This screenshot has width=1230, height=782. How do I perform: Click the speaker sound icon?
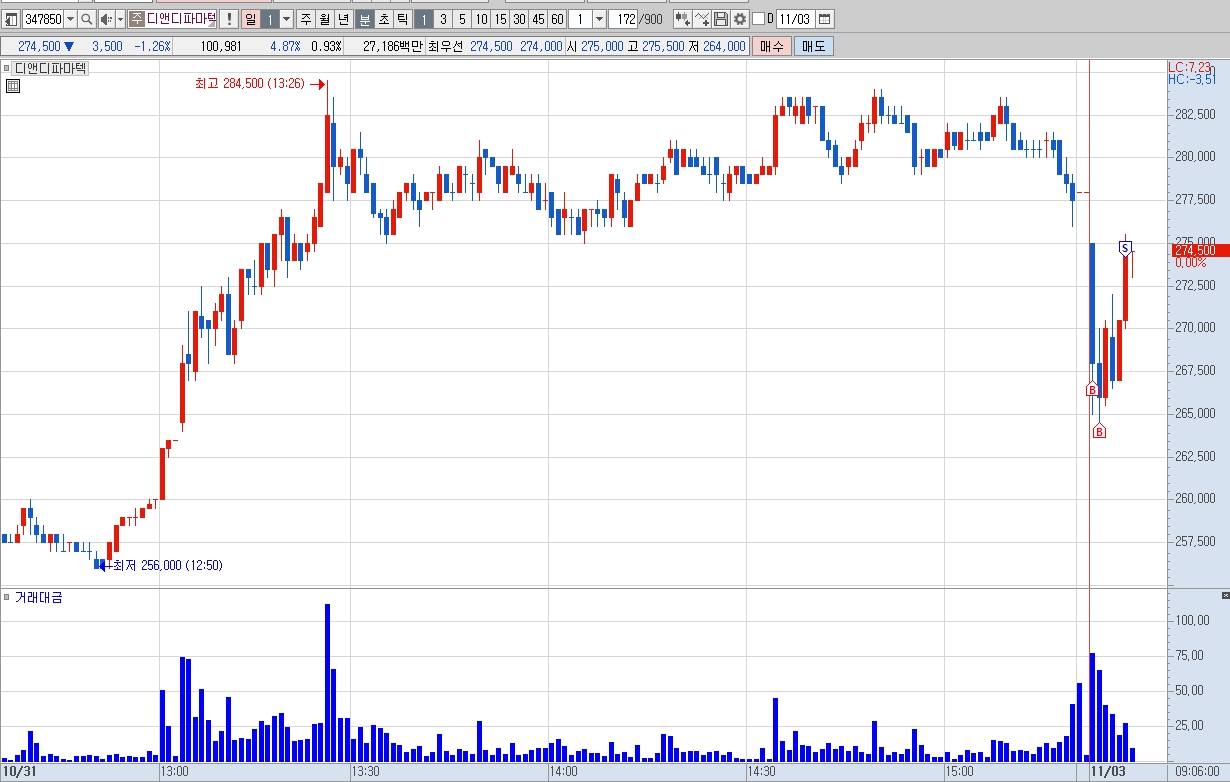[105, 19]
